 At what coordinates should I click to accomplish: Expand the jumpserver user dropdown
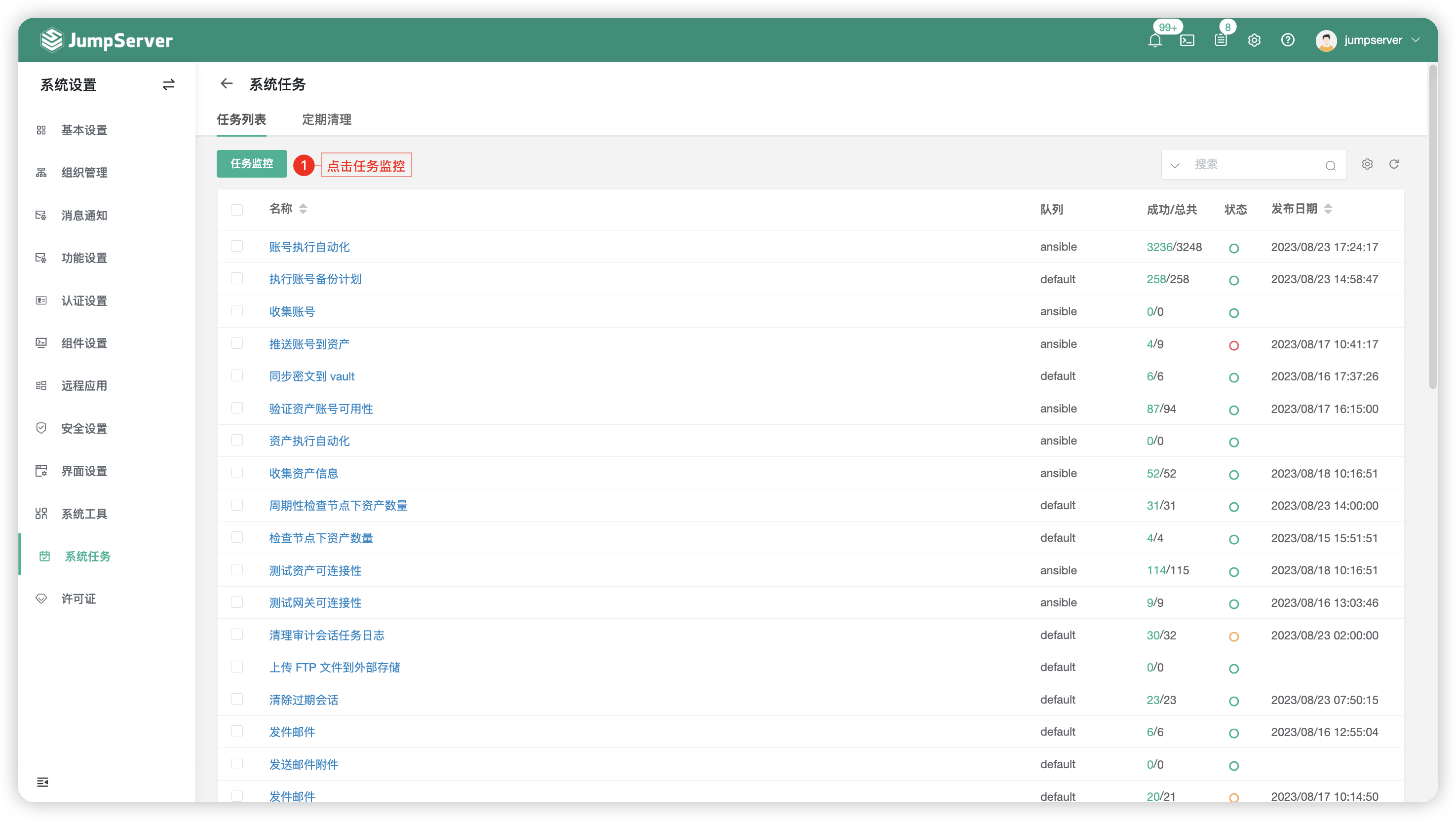point(1416,40)
